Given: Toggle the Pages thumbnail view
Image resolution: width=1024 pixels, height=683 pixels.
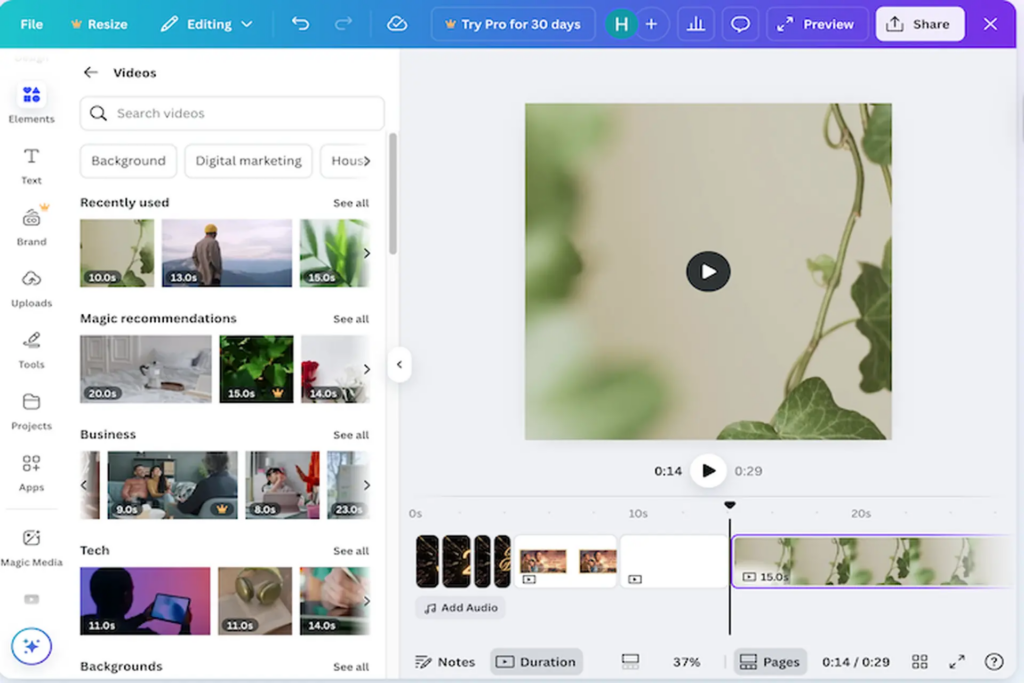Looking at the screenshot, I should pos(770,662).
